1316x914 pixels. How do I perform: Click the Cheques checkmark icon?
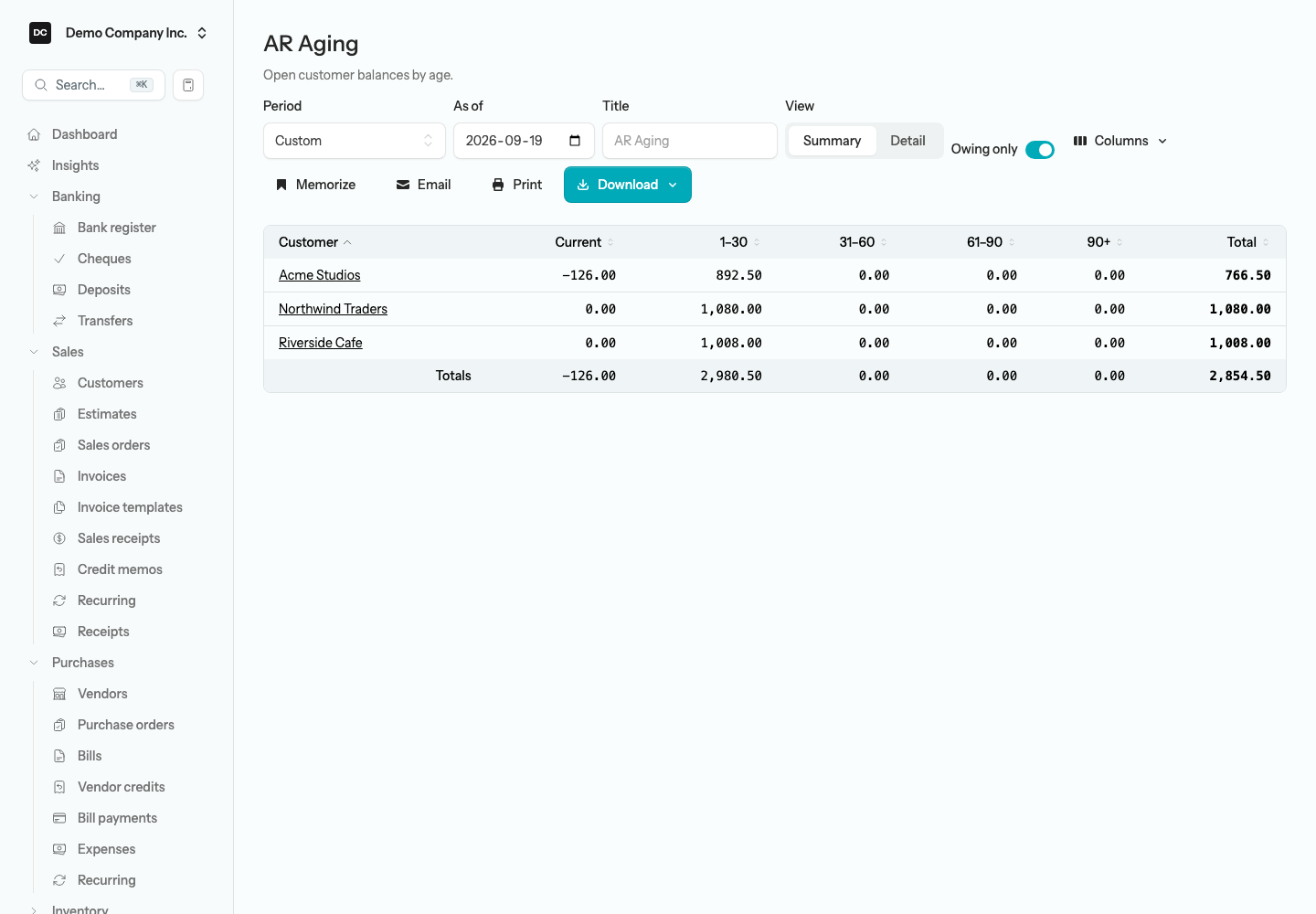click(59, 259)
